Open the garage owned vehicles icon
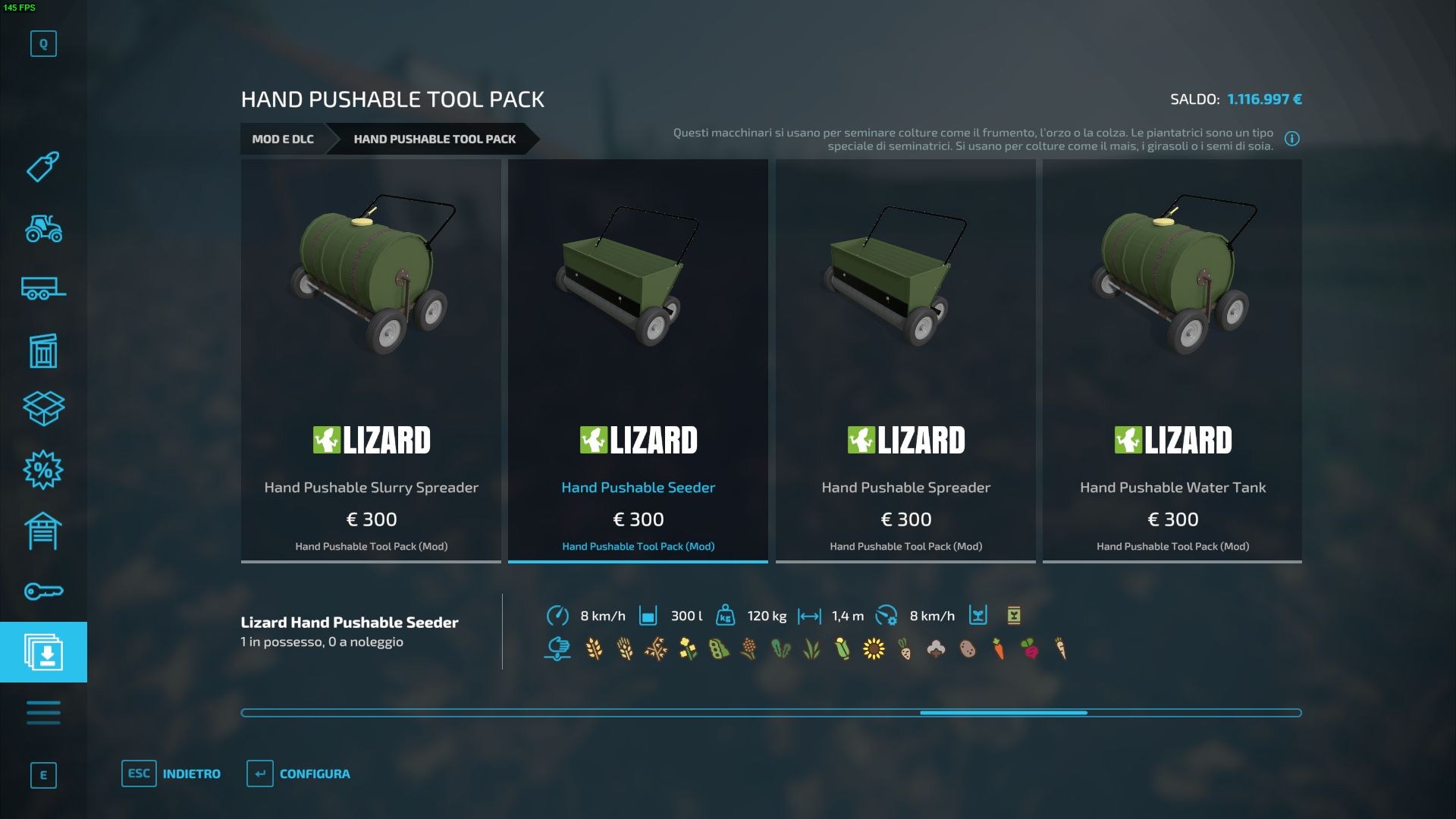 tap(43, 531)
